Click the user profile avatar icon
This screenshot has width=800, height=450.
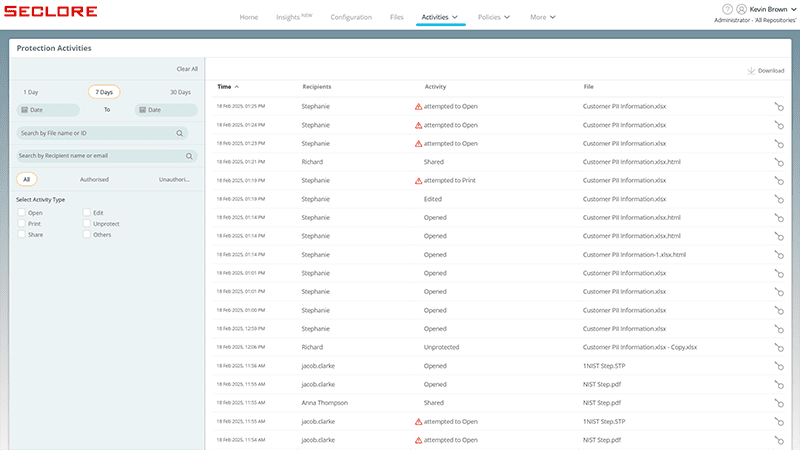point(741,9)
